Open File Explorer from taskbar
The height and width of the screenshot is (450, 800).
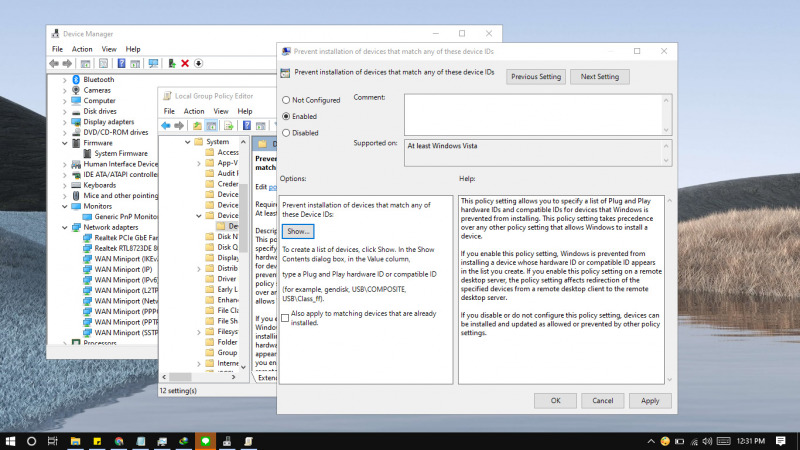(75, 441)
